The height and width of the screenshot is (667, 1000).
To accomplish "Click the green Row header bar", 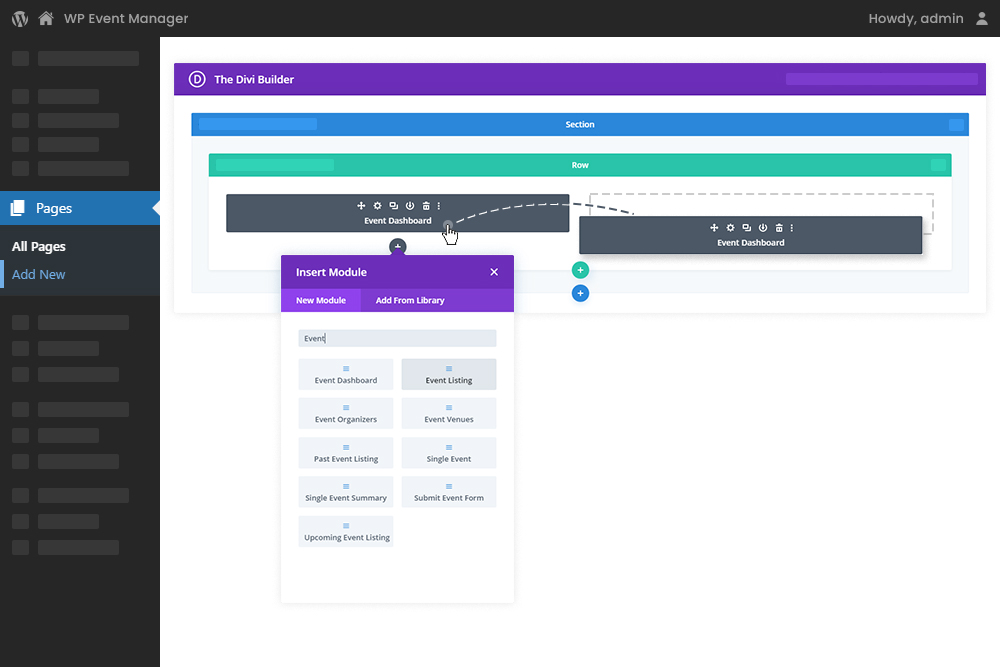I will [x=580, y=165].
